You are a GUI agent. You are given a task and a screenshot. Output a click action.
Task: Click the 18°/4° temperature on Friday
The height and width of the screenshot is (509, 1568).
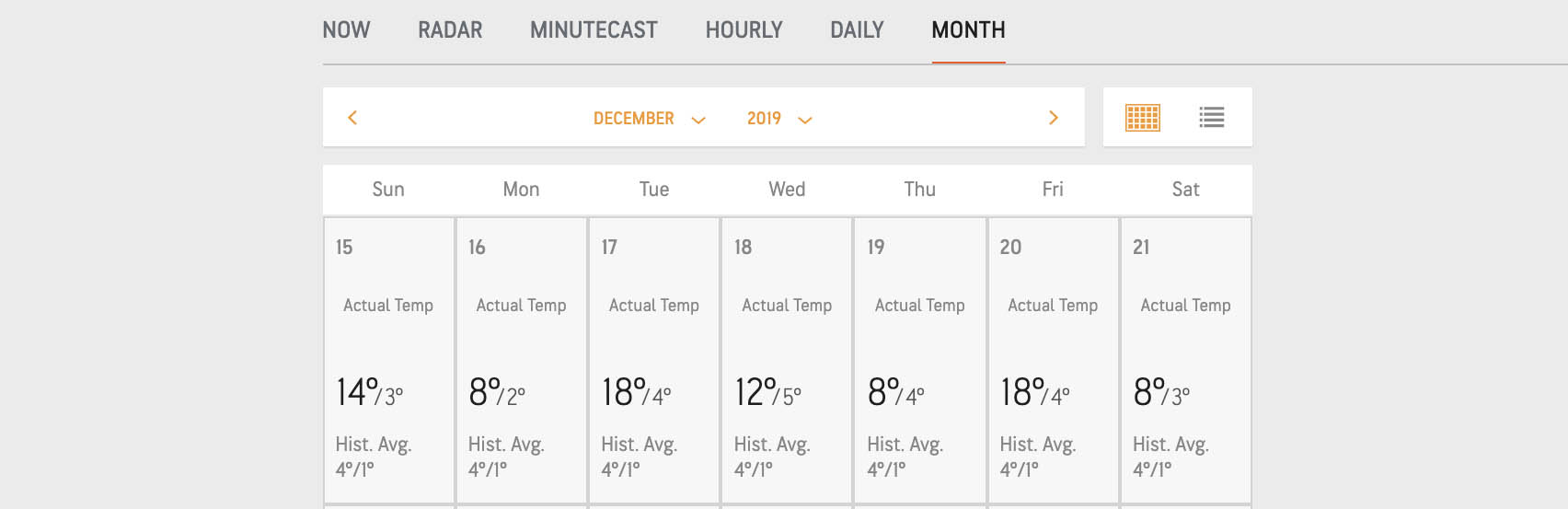(x=1035, y=392)
